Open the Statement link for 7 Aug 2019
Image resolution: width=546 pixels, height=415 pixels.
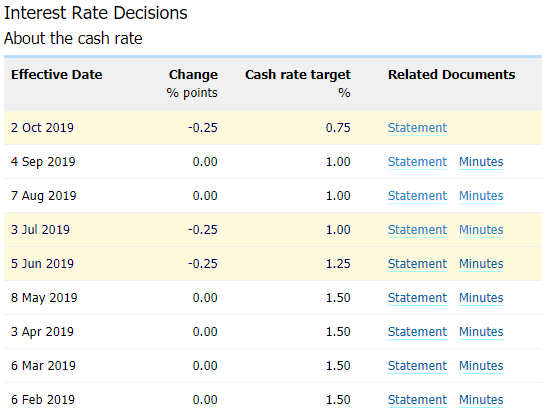pyautogui.click(x=417, y=196)
